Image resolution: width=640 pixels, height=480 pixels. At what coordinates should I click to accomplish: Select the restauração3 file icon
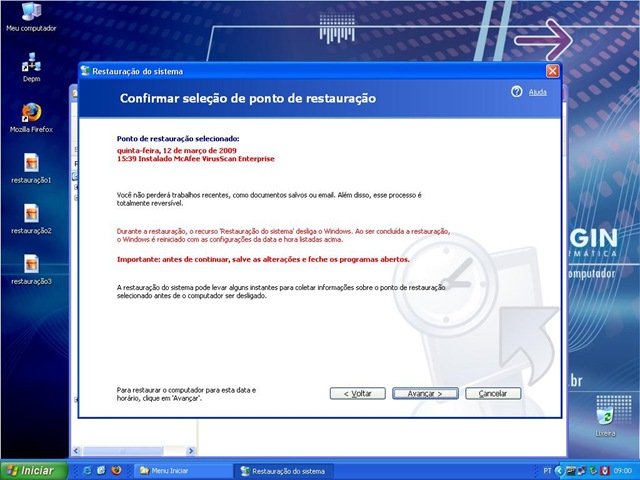[x=31, y=270]
